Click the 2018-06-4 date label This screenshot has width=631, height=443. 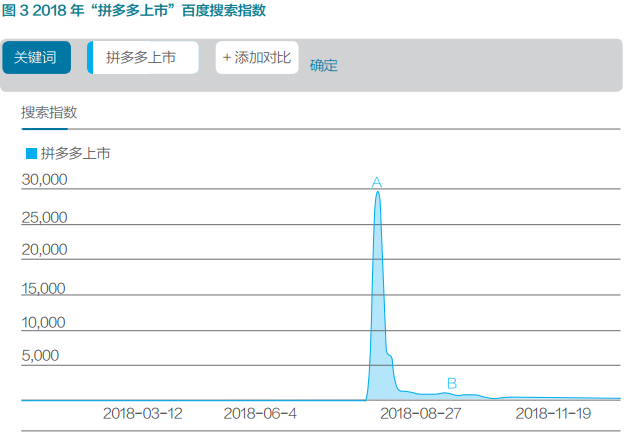(260, 414)
